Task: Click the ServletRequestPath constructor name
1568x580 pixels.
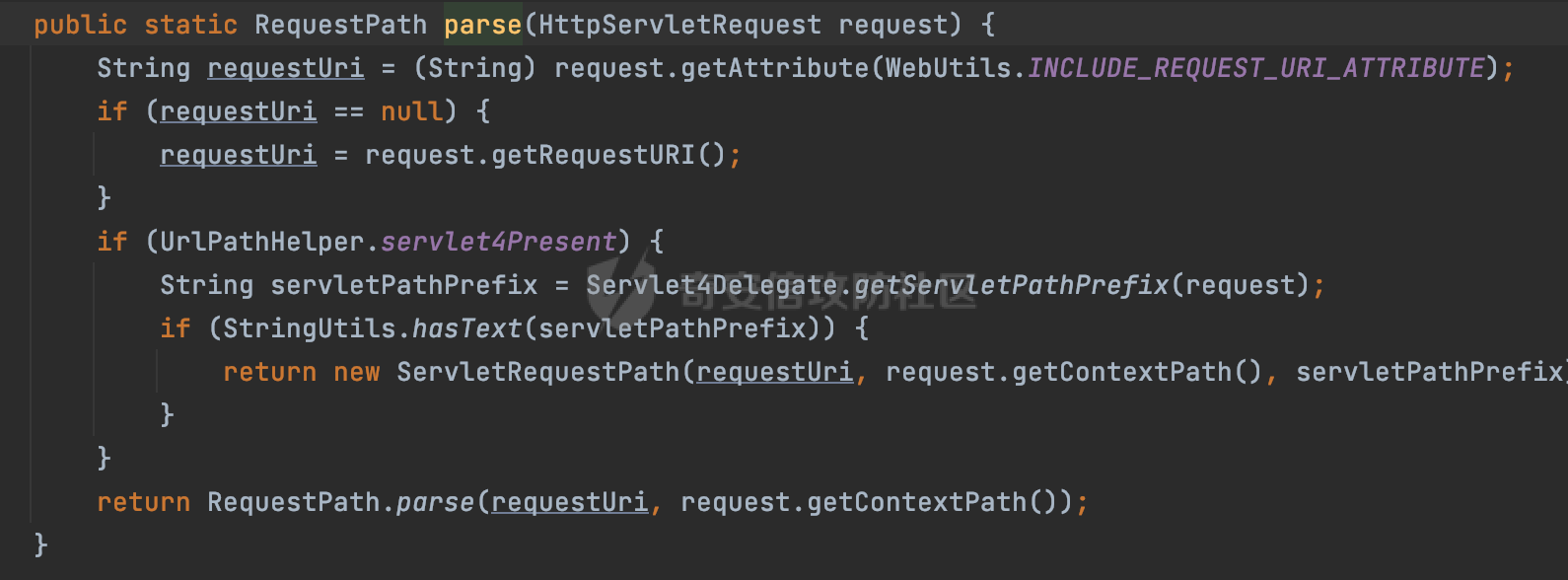Action: 537,372
